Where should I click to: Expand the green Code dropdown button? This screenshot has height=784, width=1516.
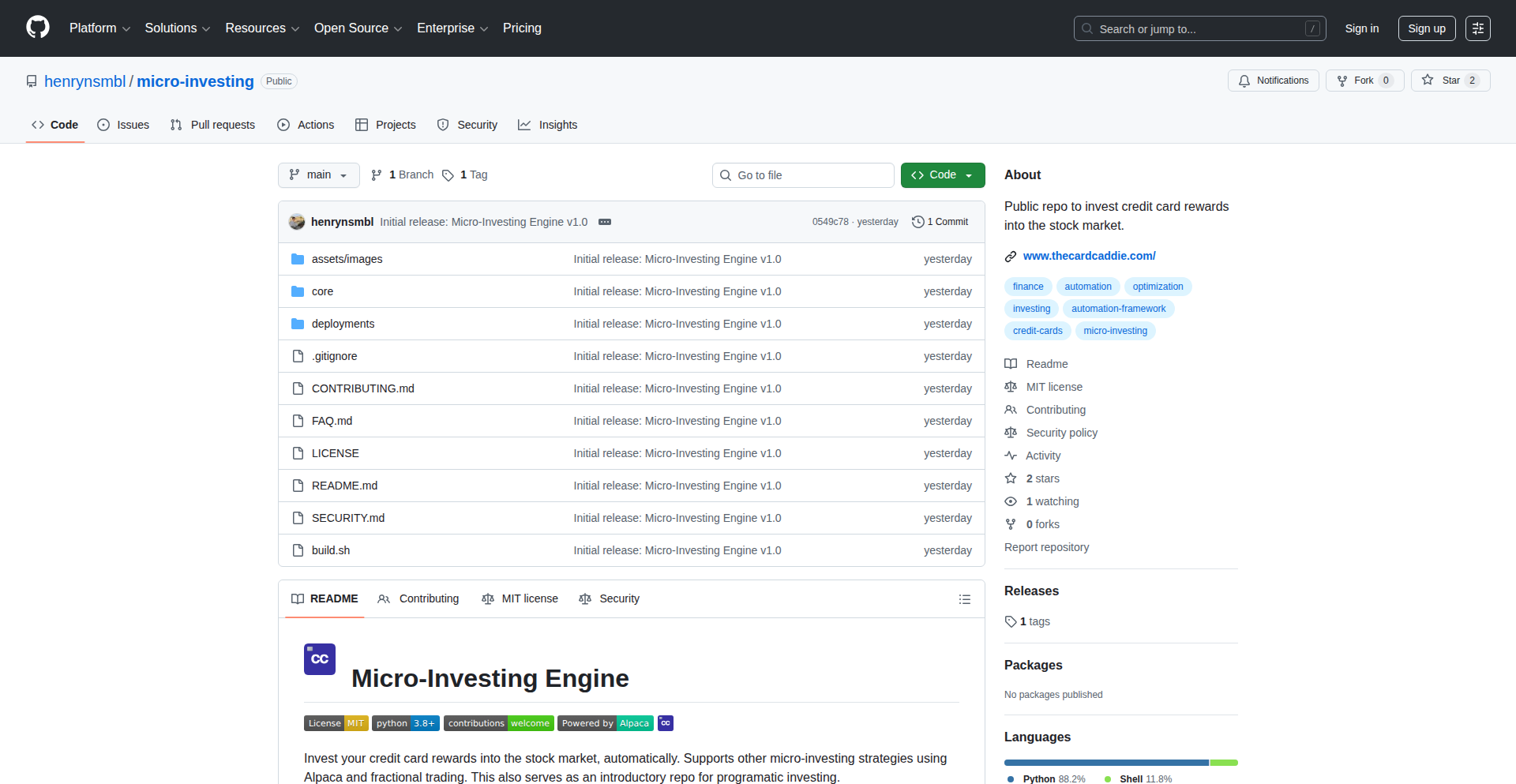(942, 175)
